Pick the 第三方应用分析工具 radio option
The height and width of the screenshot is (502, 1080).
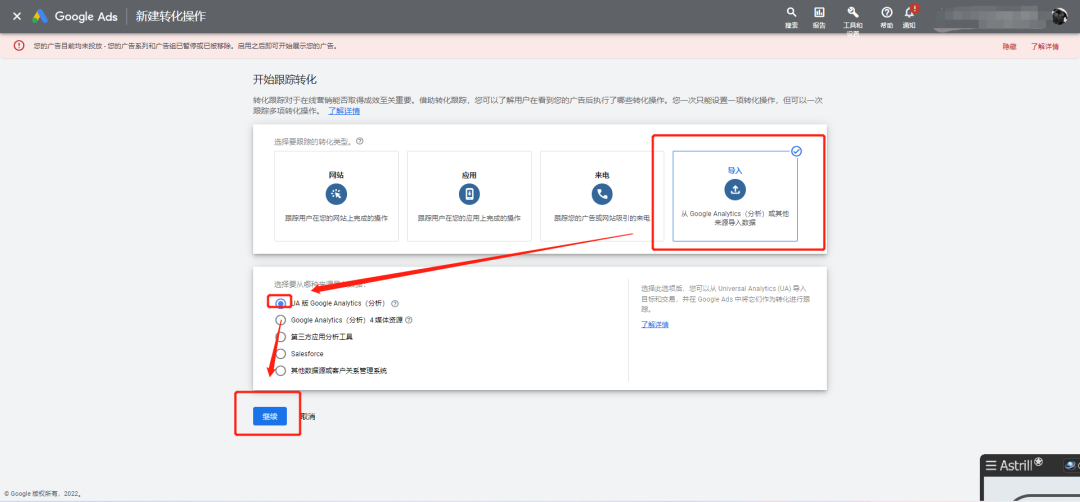pyautogui.click(x=280, y=337)
